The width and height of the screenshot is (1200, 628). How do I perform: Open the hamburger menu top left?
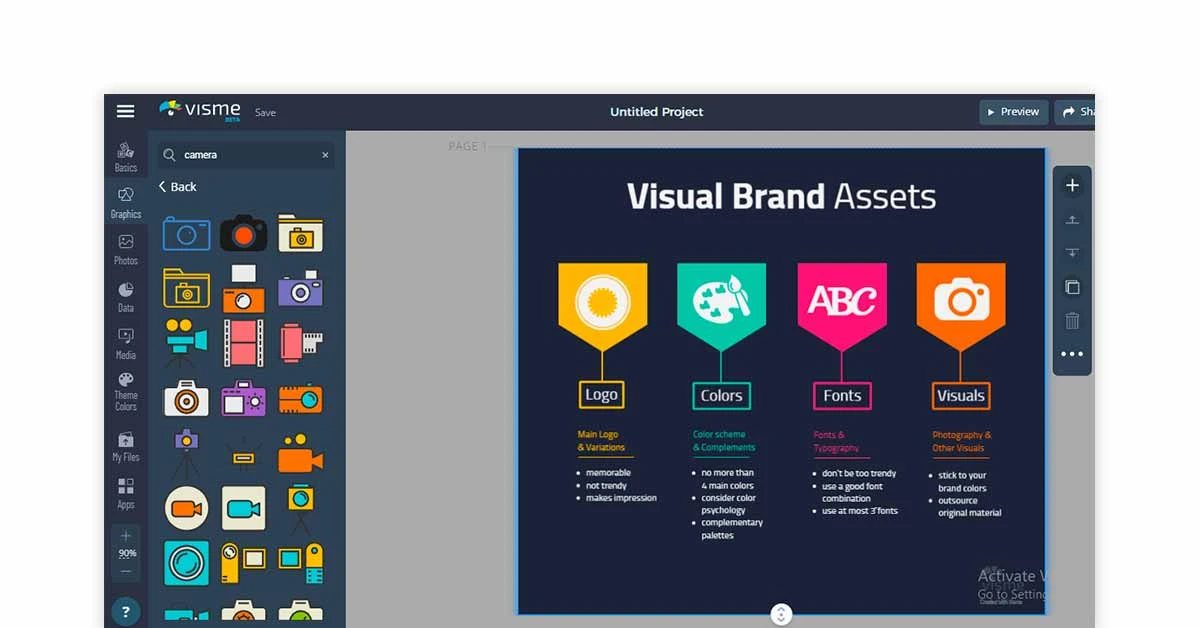point(125,111)
